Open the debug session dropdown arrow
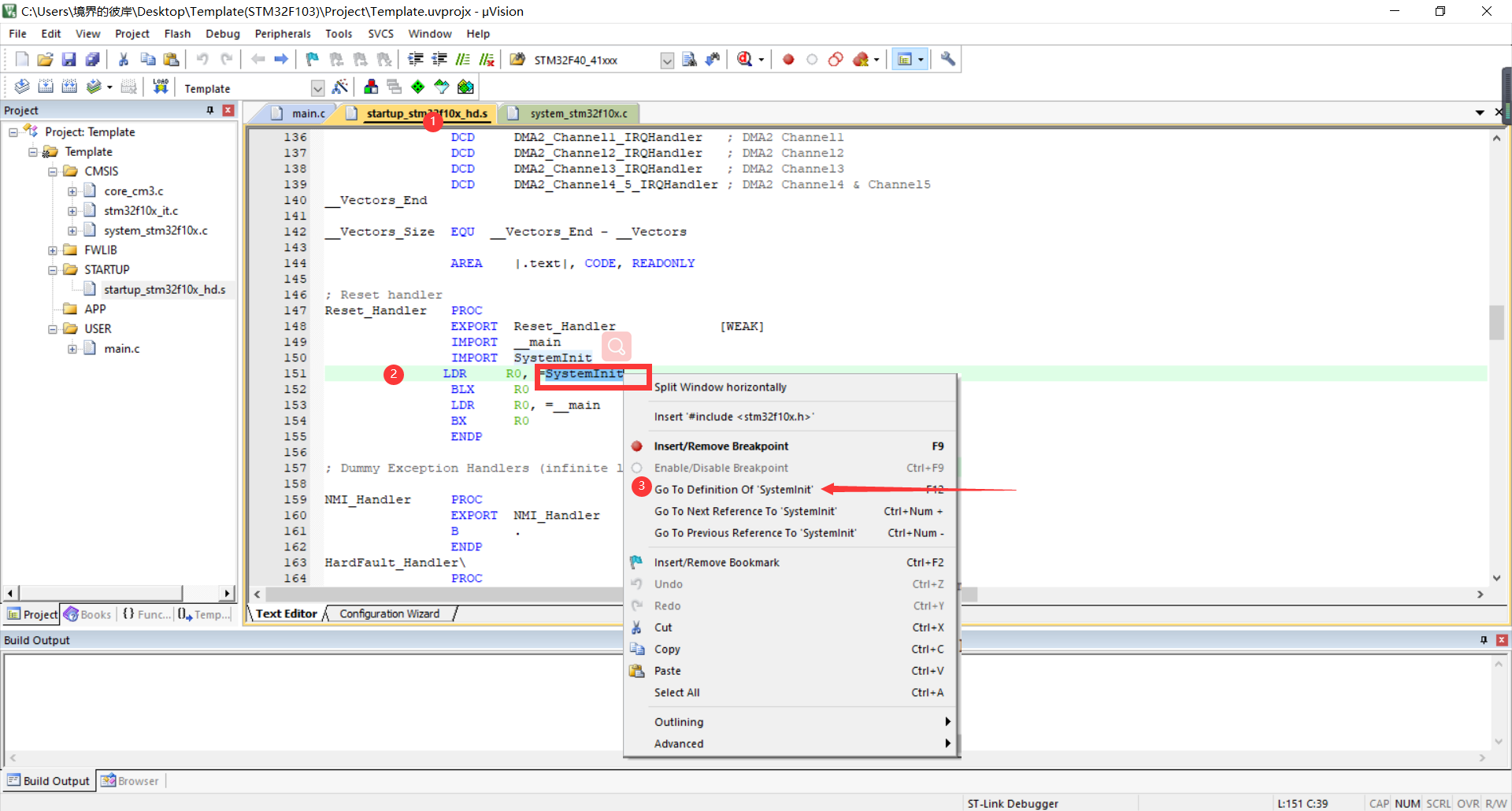 pyautogui.click(x=761, y=60)
